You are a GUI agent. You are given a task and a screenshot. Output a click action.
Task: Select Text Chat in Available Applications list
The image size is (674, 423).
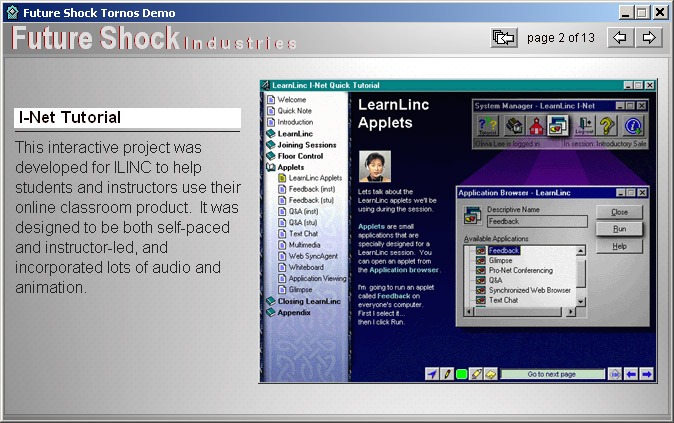point(503,300)
